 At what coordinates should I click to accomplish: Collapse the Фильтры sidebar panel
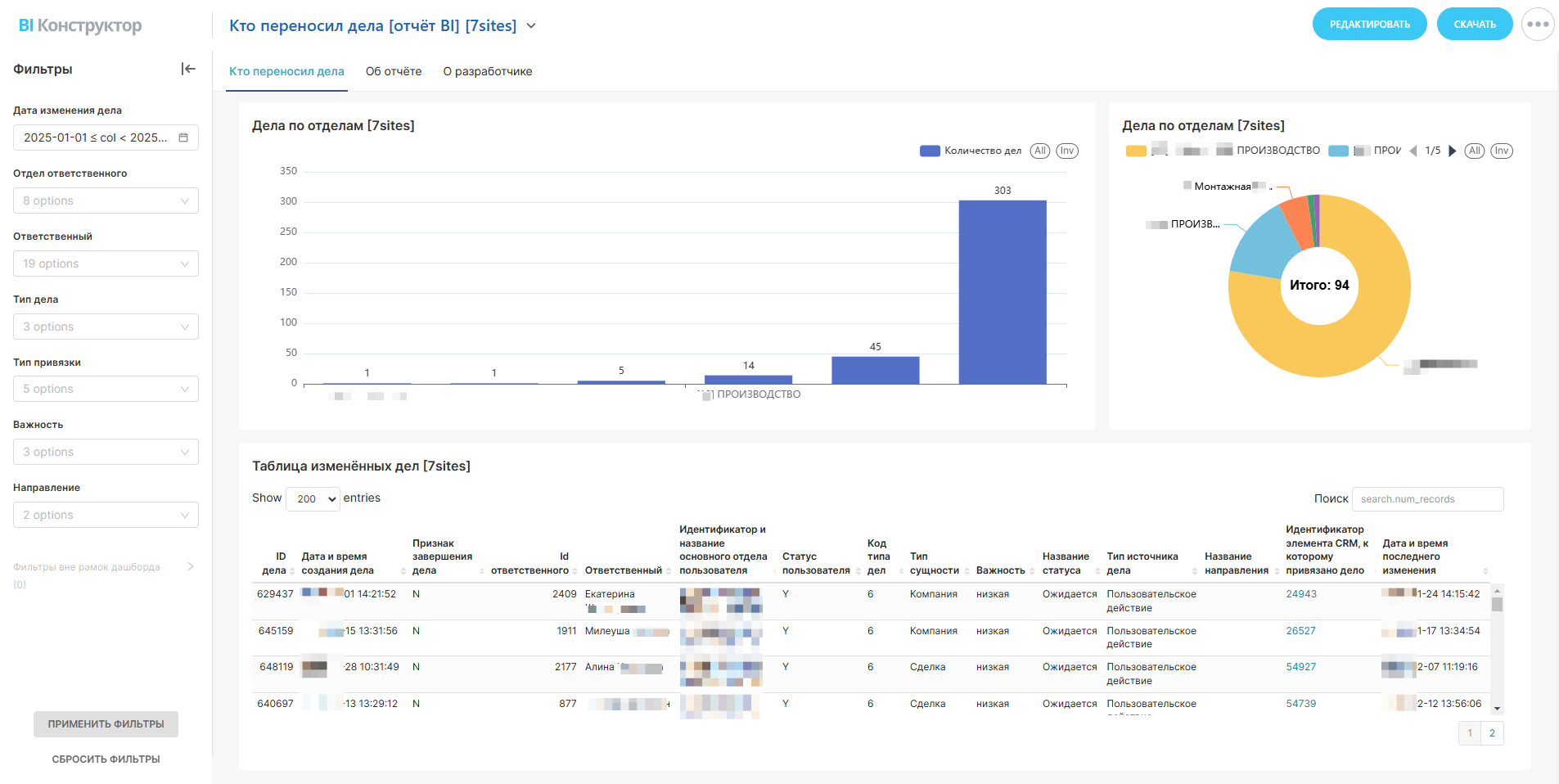188,69
